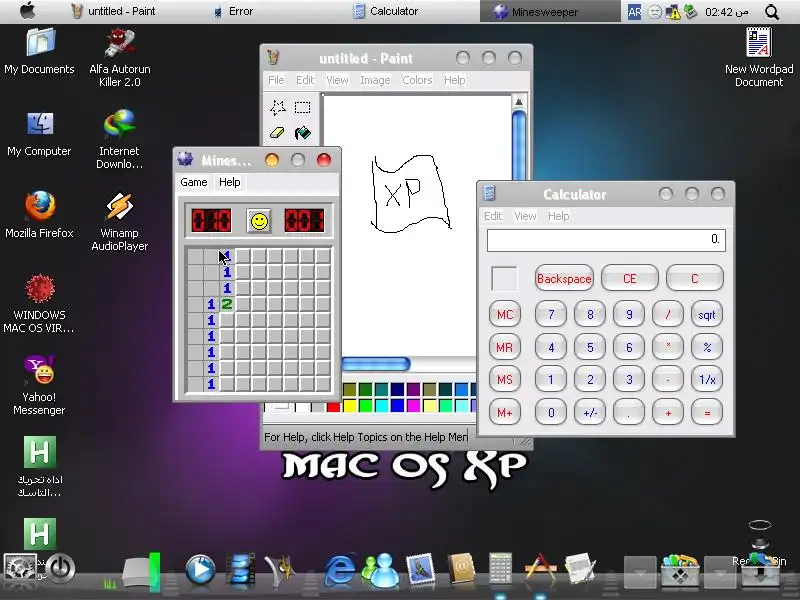Click the Paint horizontal scrollbar thumb
This screenshot has width=800, height=600.
click(376, 364)
